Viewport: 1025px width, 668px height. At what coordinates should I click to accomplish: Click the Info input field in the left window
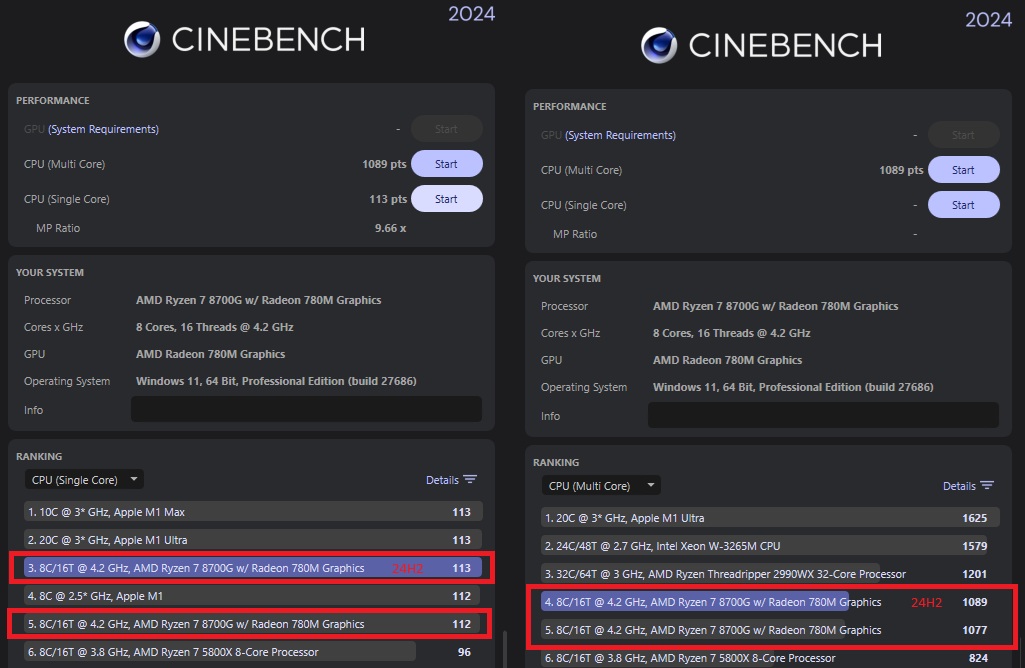pos(306,409)
